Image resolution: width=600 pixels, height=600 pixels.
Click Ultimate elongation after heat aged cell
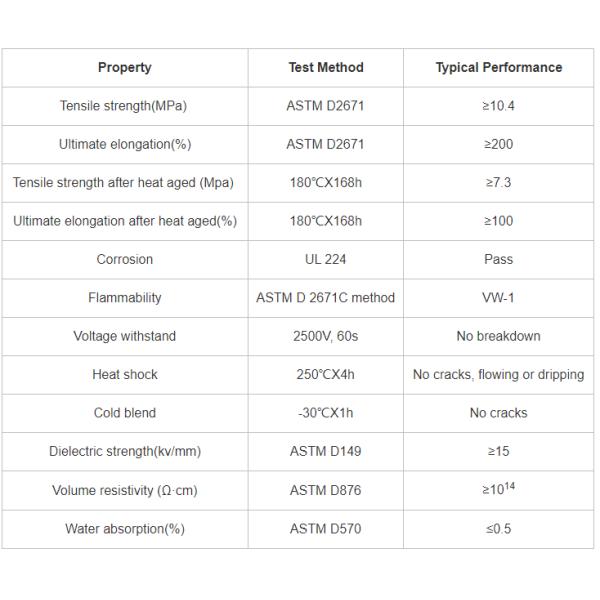click(125, 221)
